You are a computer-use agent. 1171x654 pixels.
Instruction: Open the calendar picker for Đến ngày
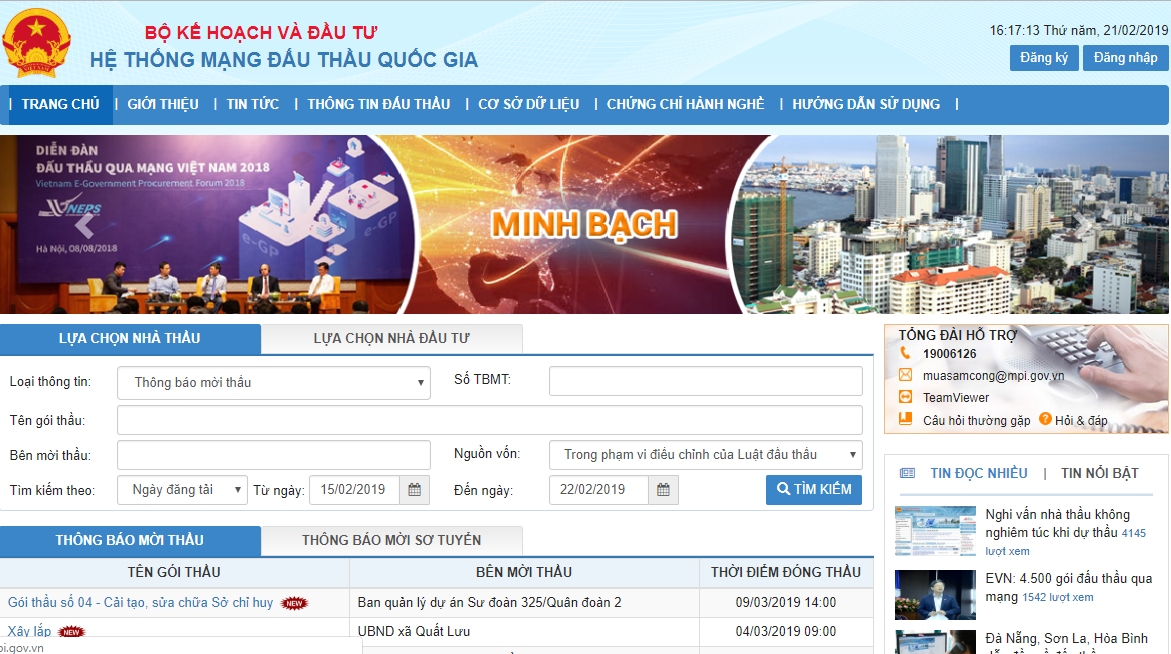point(663,489)
